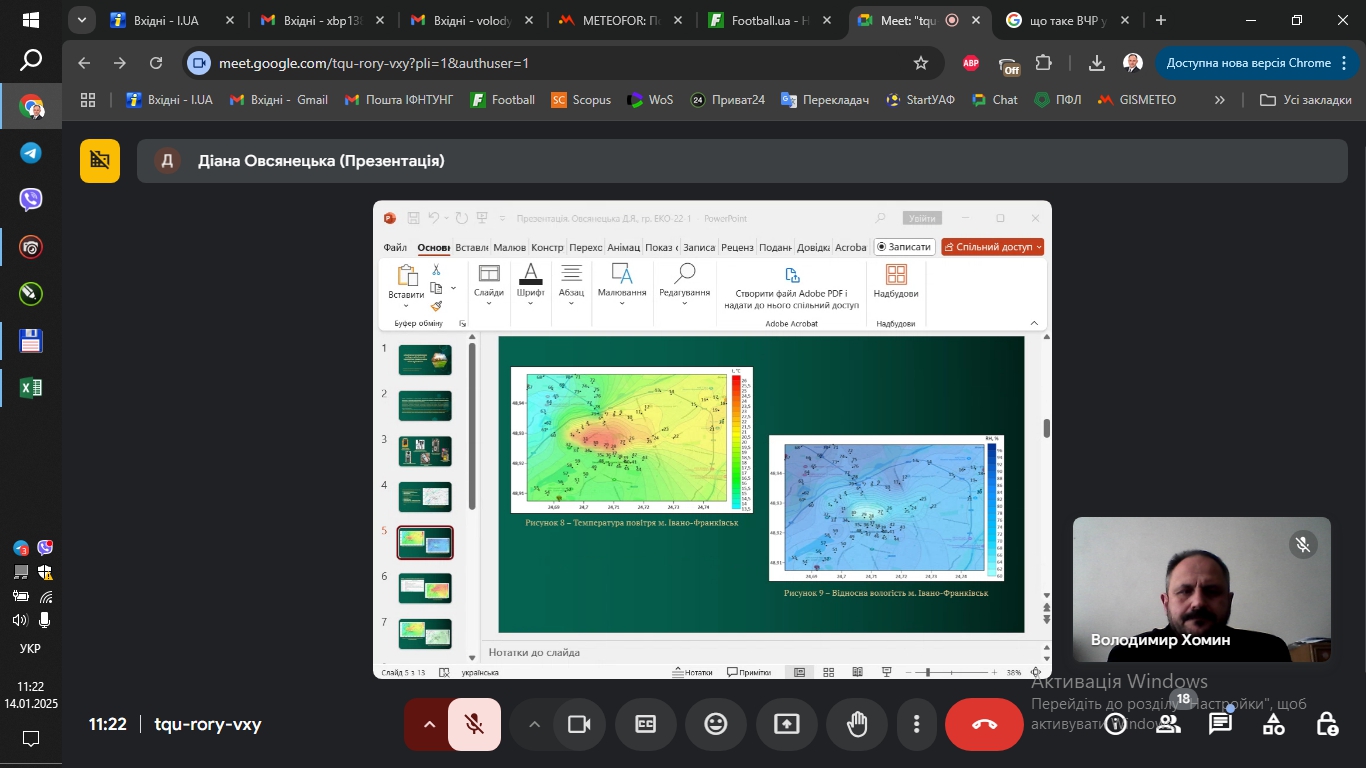Raise your hand in the meeting

857,724
